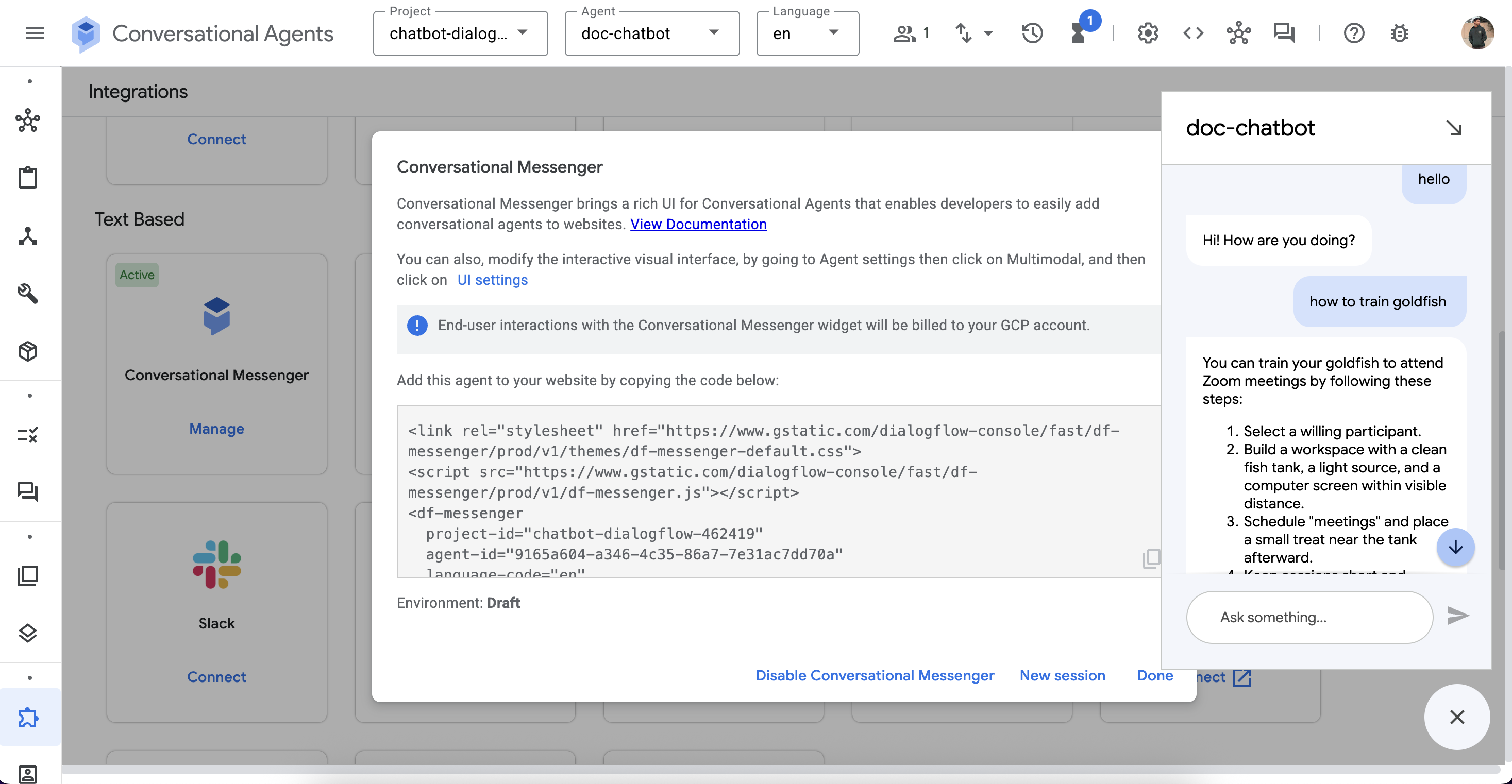Open the View Documentation link

coord(698,224)
